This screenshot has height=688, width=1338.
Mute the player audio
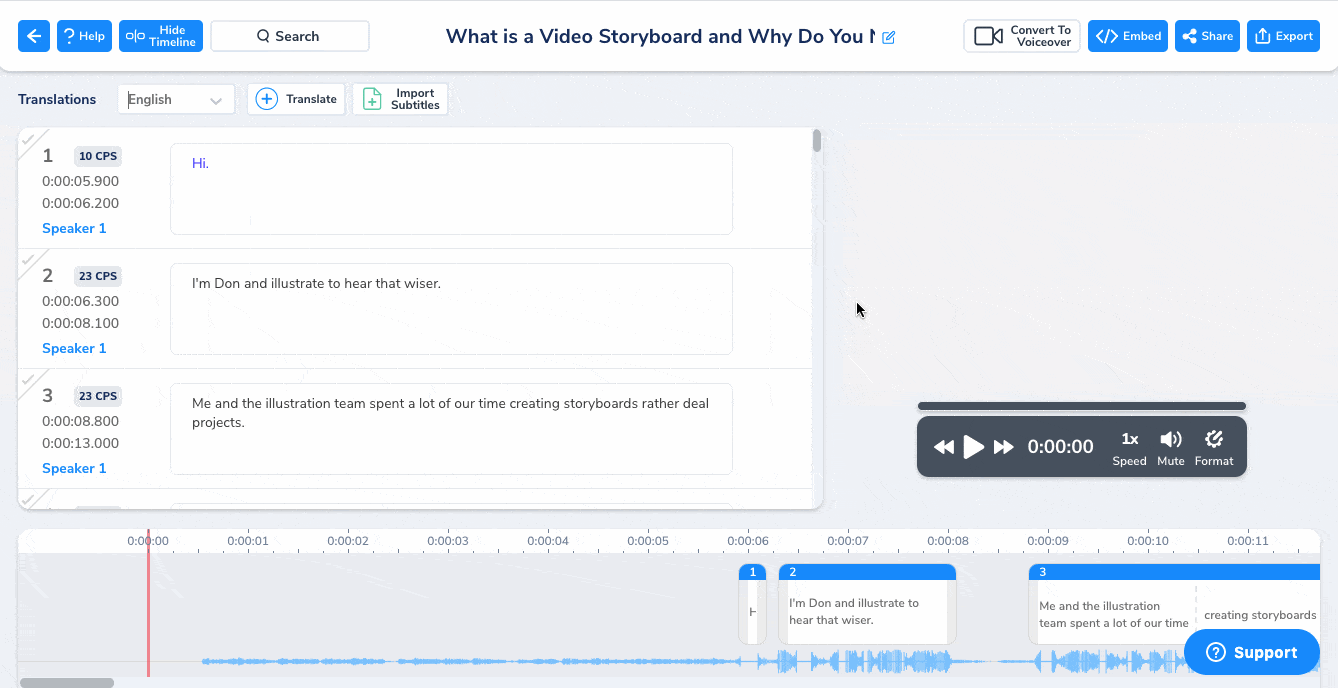[1171, 449]
